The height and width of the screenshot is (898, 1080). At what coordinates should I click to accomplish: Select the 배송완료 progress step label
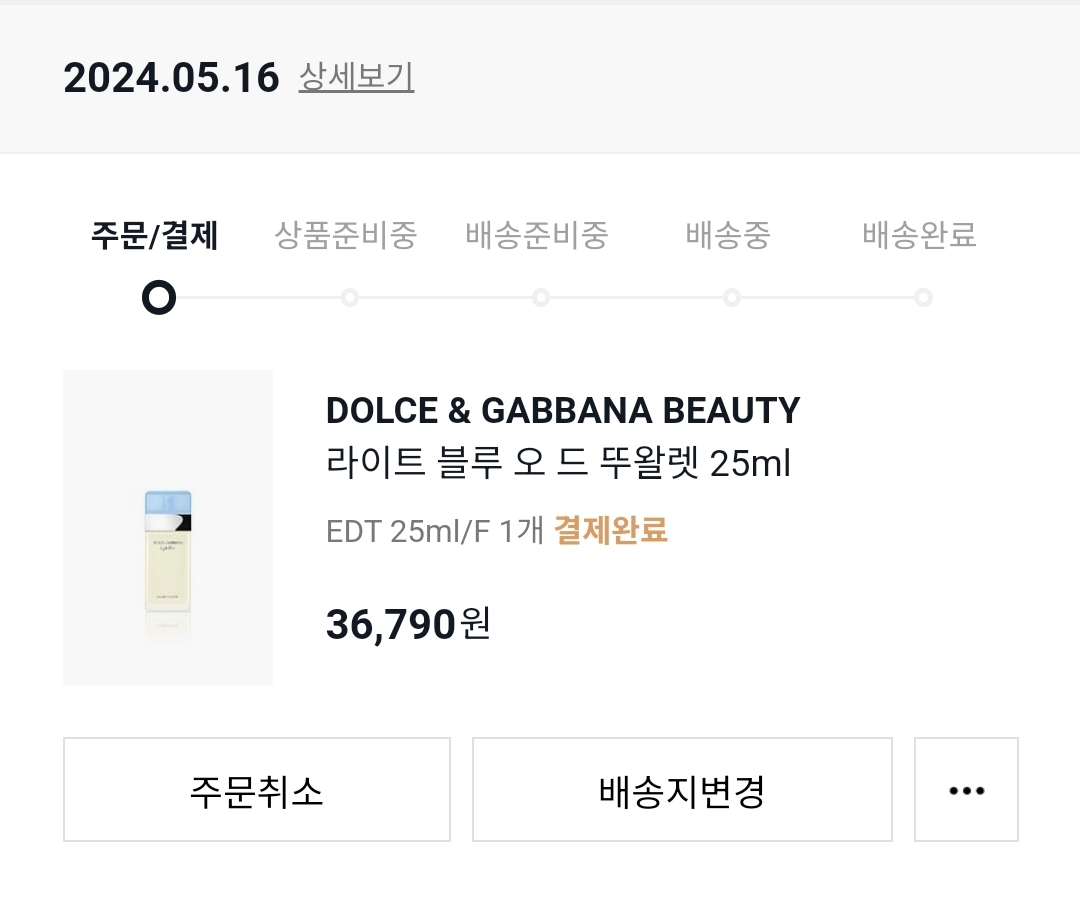click(x=920, y=236)
